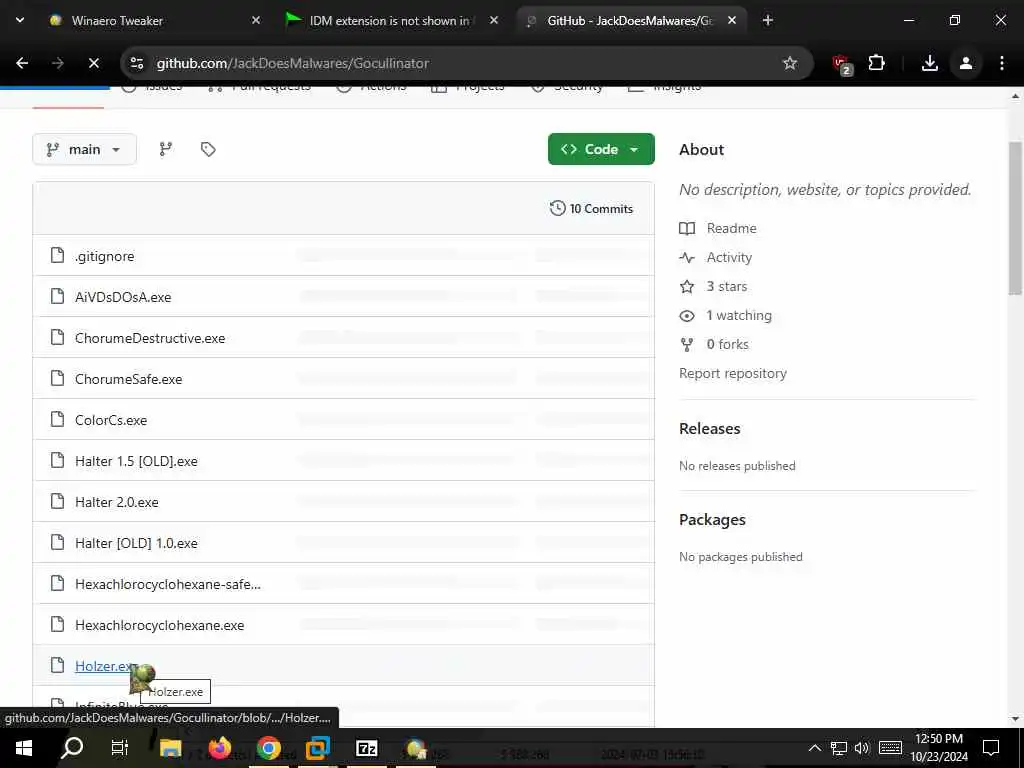Select the GitHub JackDoesMalwares tab
Viewport: 1024px width, 768px height.
(630, 20)
